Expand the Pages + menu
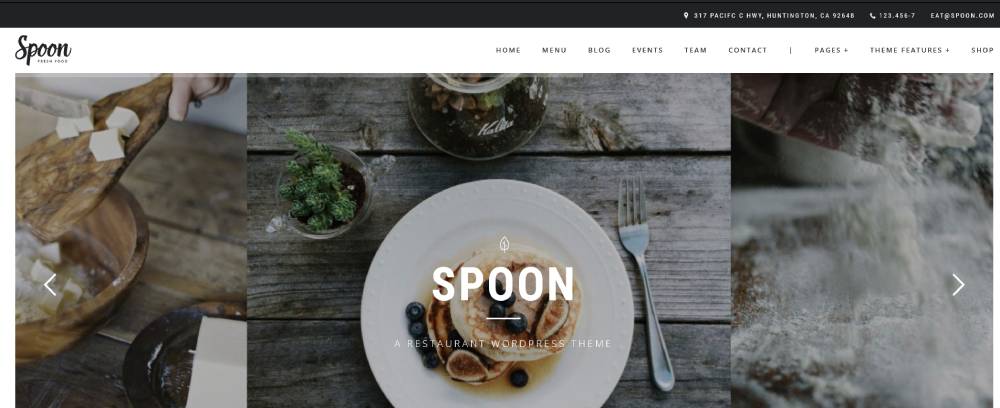This screenshot has width=1000, height=408. (x=831, y=50)
